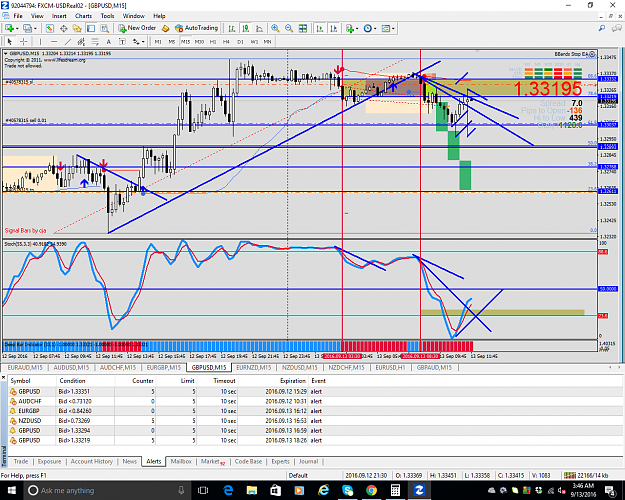The width and height of the screenshot is (625, 500).
Task: Expand the Periods dropdown arrow
Action: point(375,29)
